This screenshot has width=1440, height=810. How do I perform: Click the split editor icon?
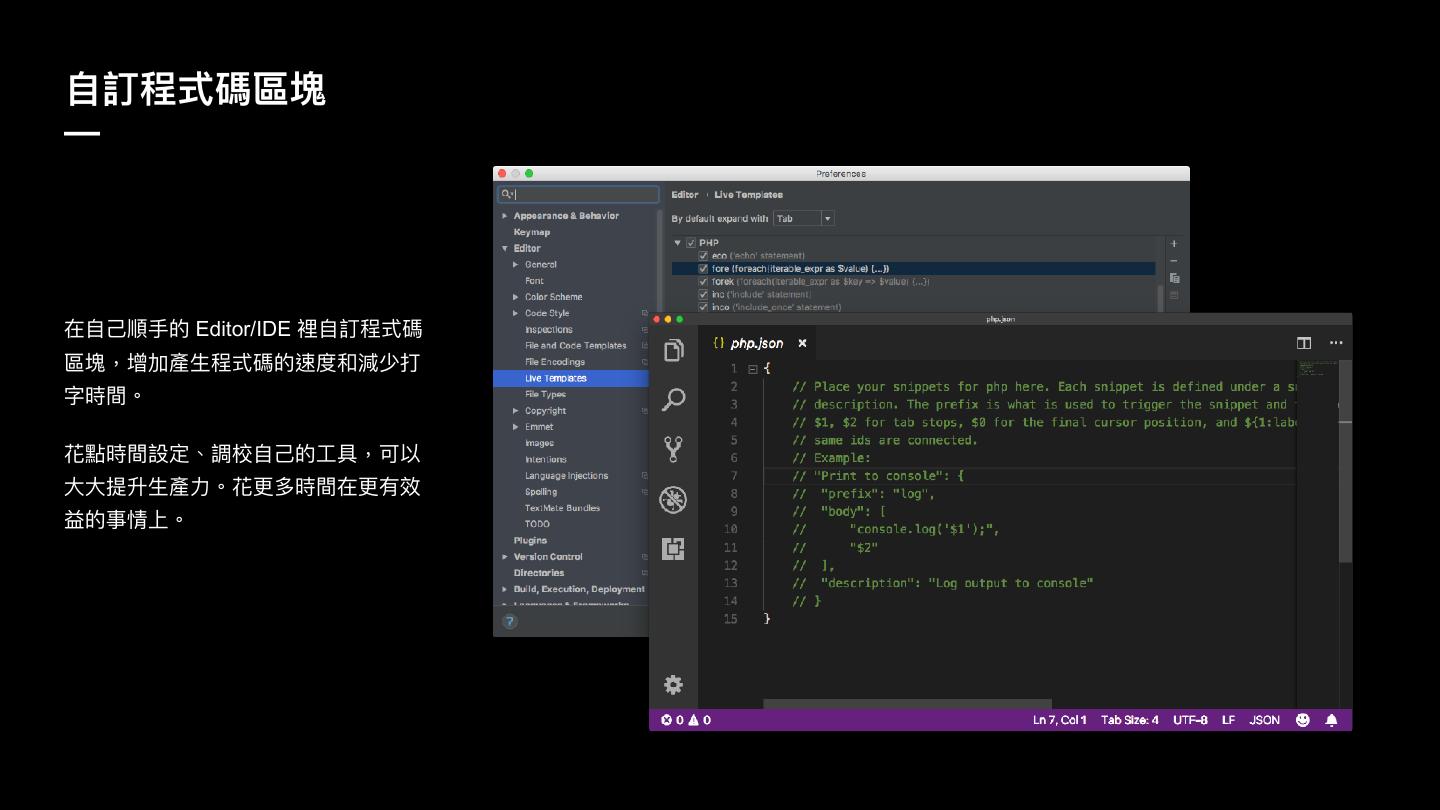tap(1304, 343)
